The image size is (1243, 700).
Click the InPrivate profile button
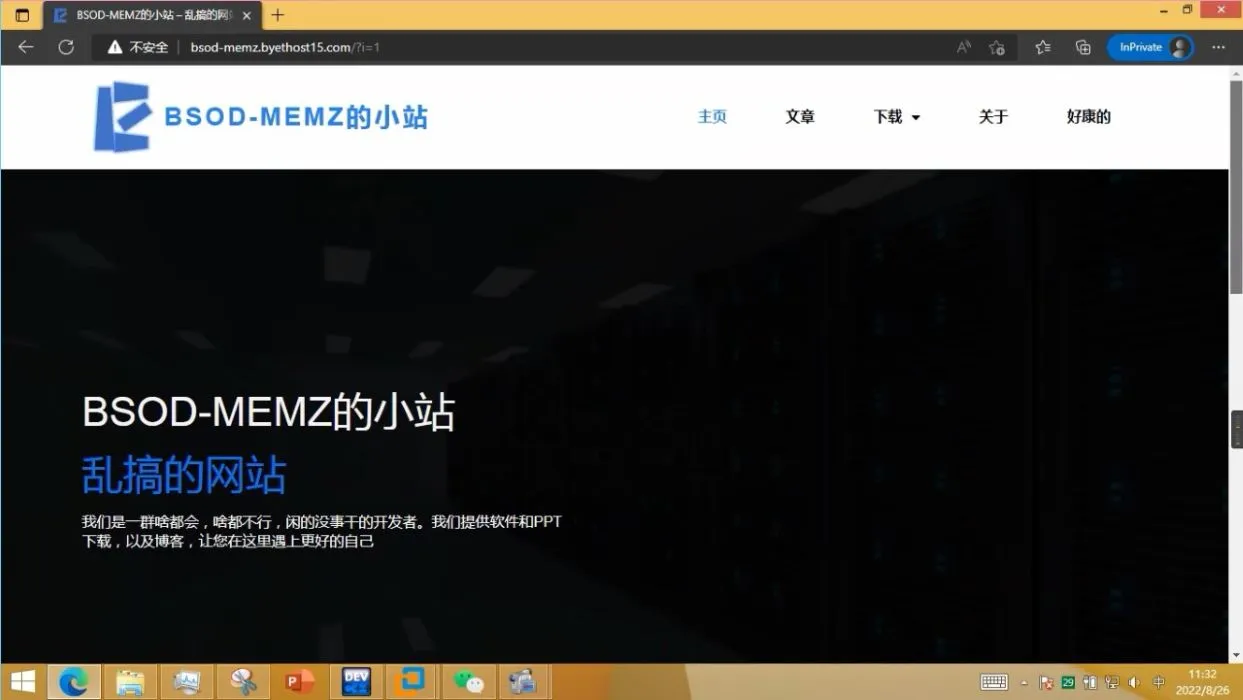1150,47
